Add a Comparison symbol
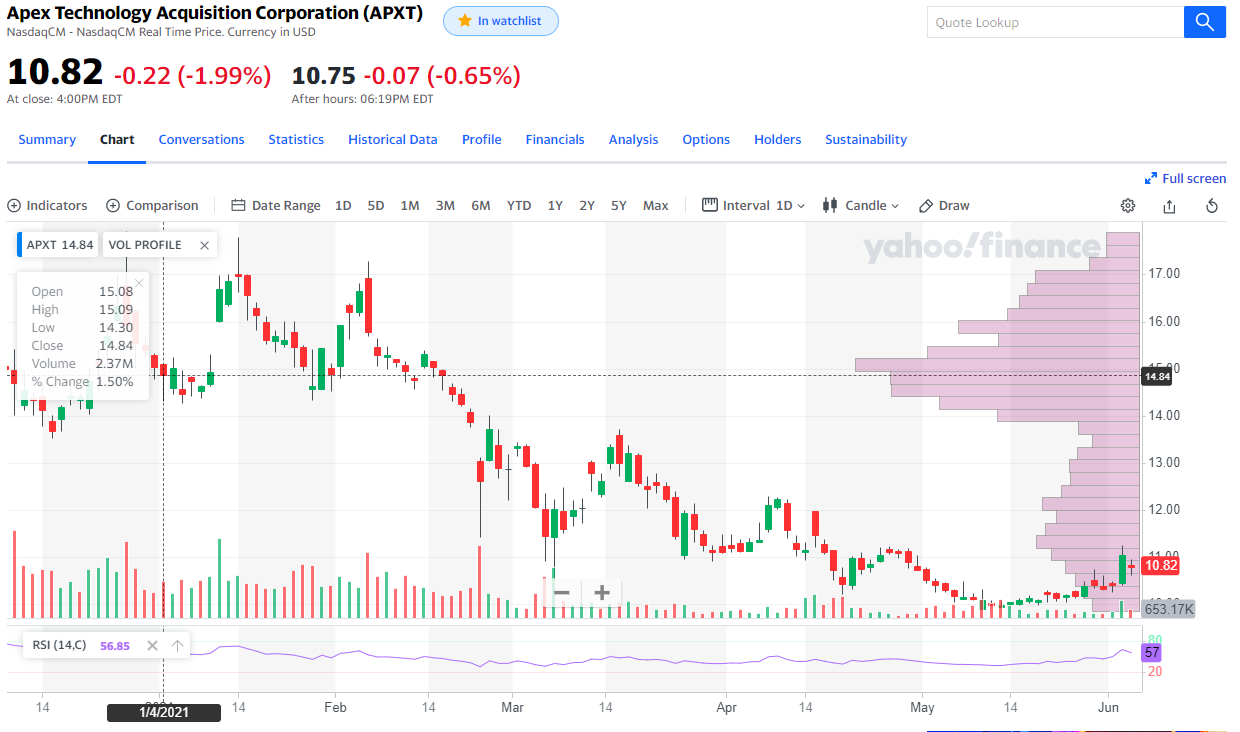This screenshot has width=1240, height=732. click(152, 205)
